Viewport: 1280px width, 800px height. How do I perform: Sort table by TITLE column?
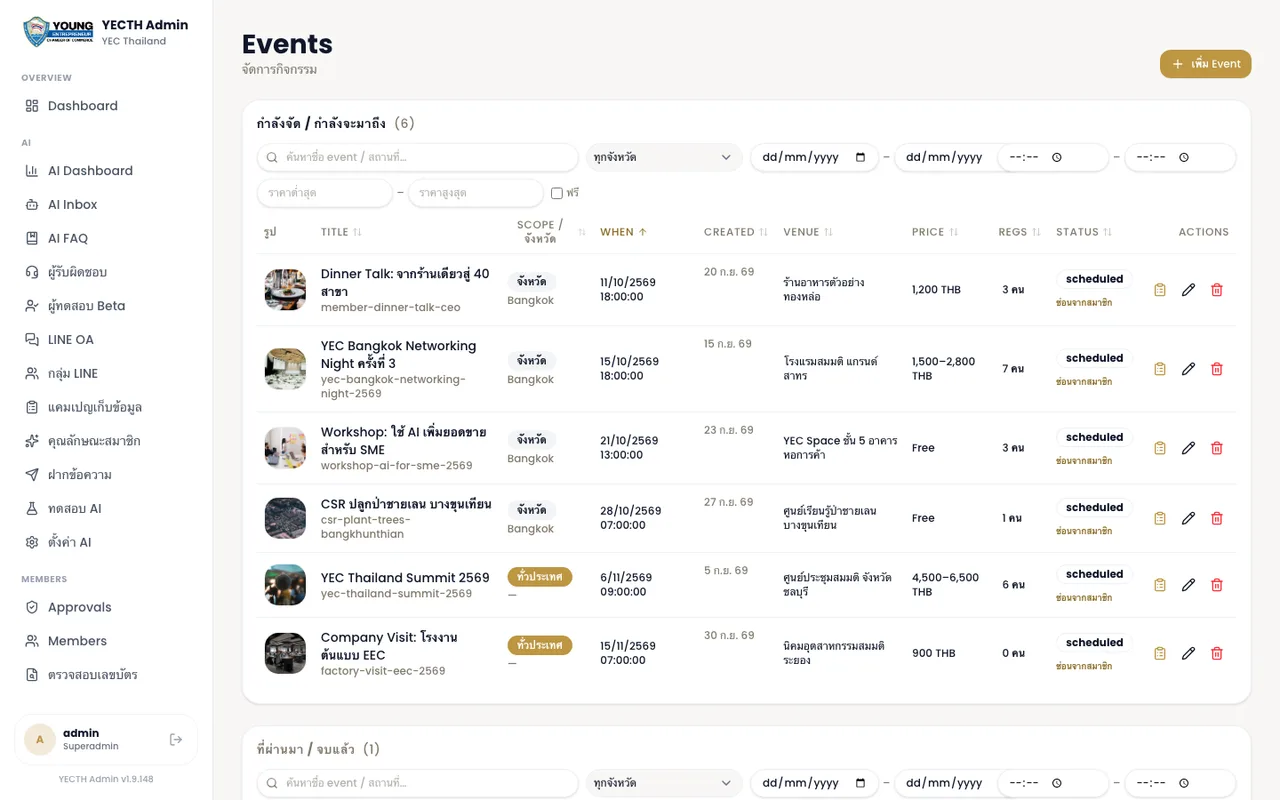click(x=341, y=232)
